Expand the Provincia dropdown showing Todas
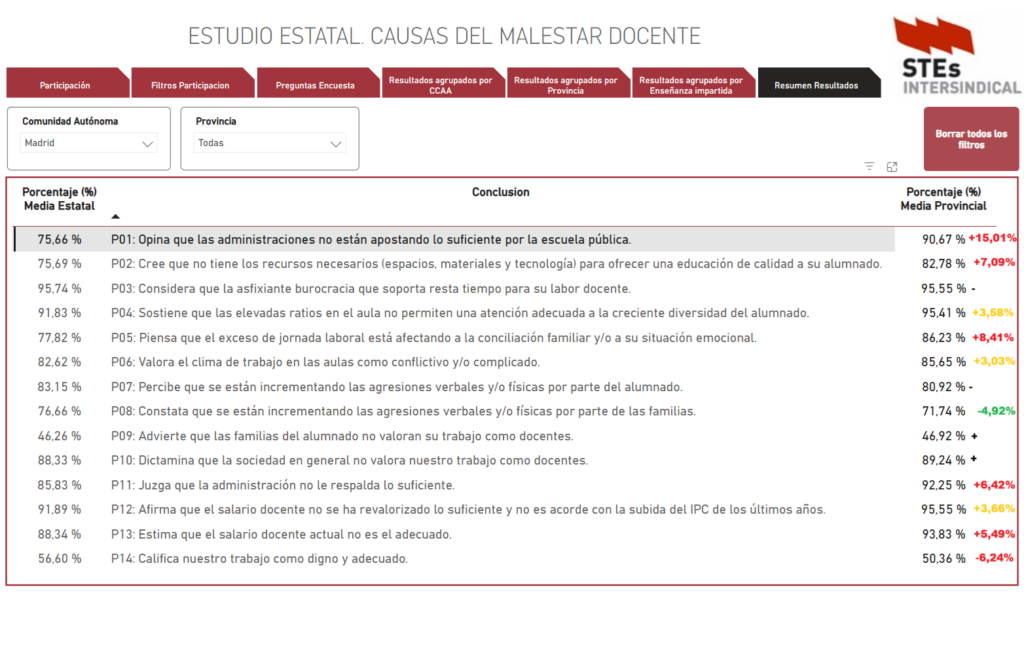Viewport: 1024px width, 667px height. click(x=269, y=143)
